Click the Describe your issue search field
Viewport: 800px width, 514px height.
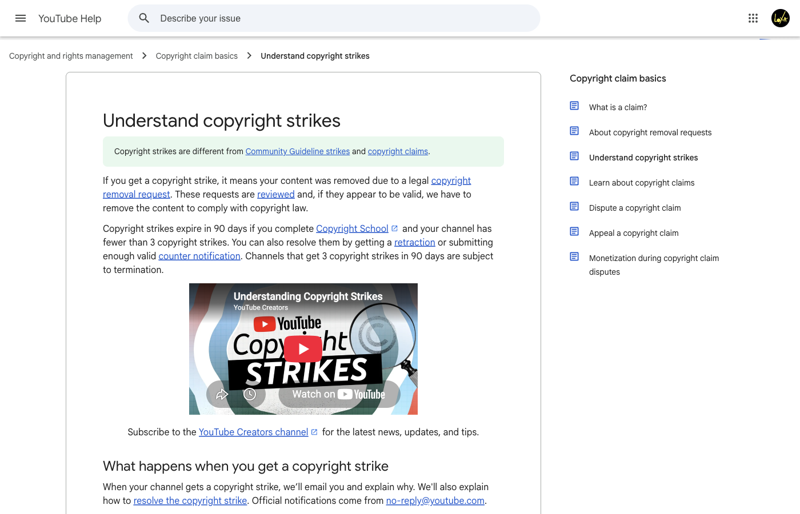pyautogui.click(x=334, y=18)
